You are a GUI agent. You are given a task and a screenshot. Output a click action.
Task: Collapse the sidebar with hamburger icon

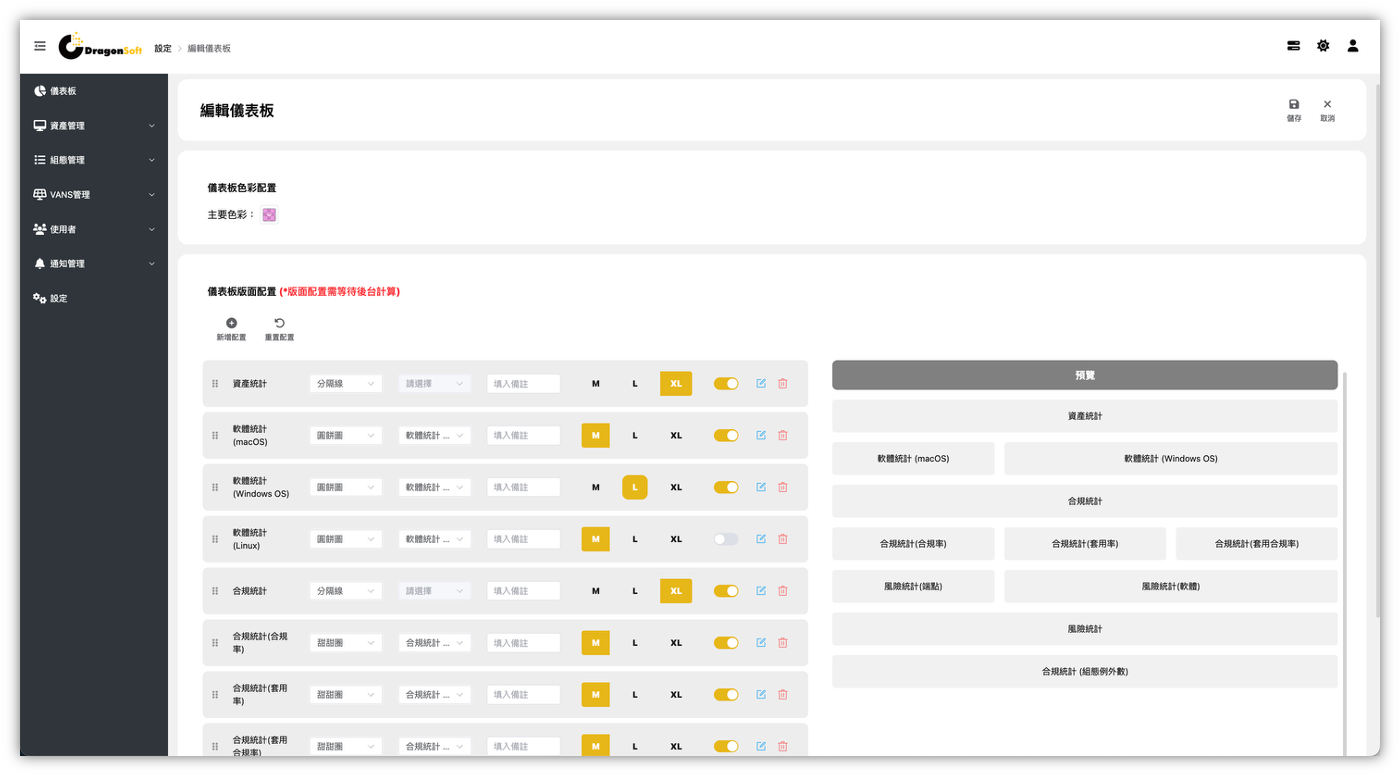click(40, 46)
